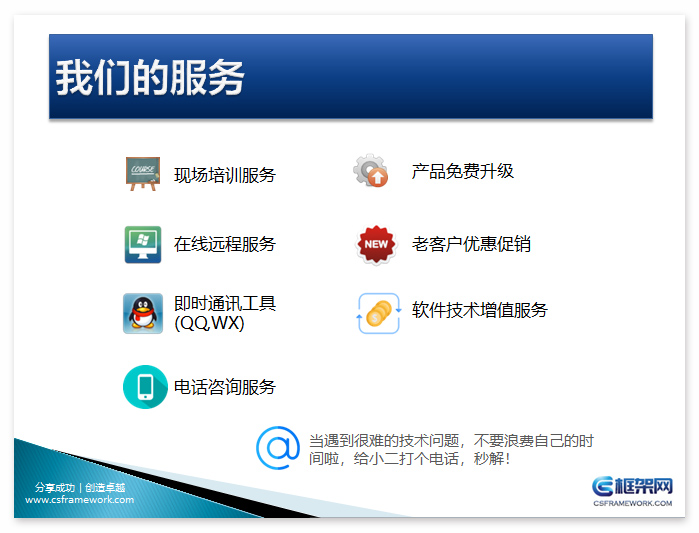This screenshot has height=533, width=699.
Task: Open the www.csframework.com footer link
Action: [79, 500]
